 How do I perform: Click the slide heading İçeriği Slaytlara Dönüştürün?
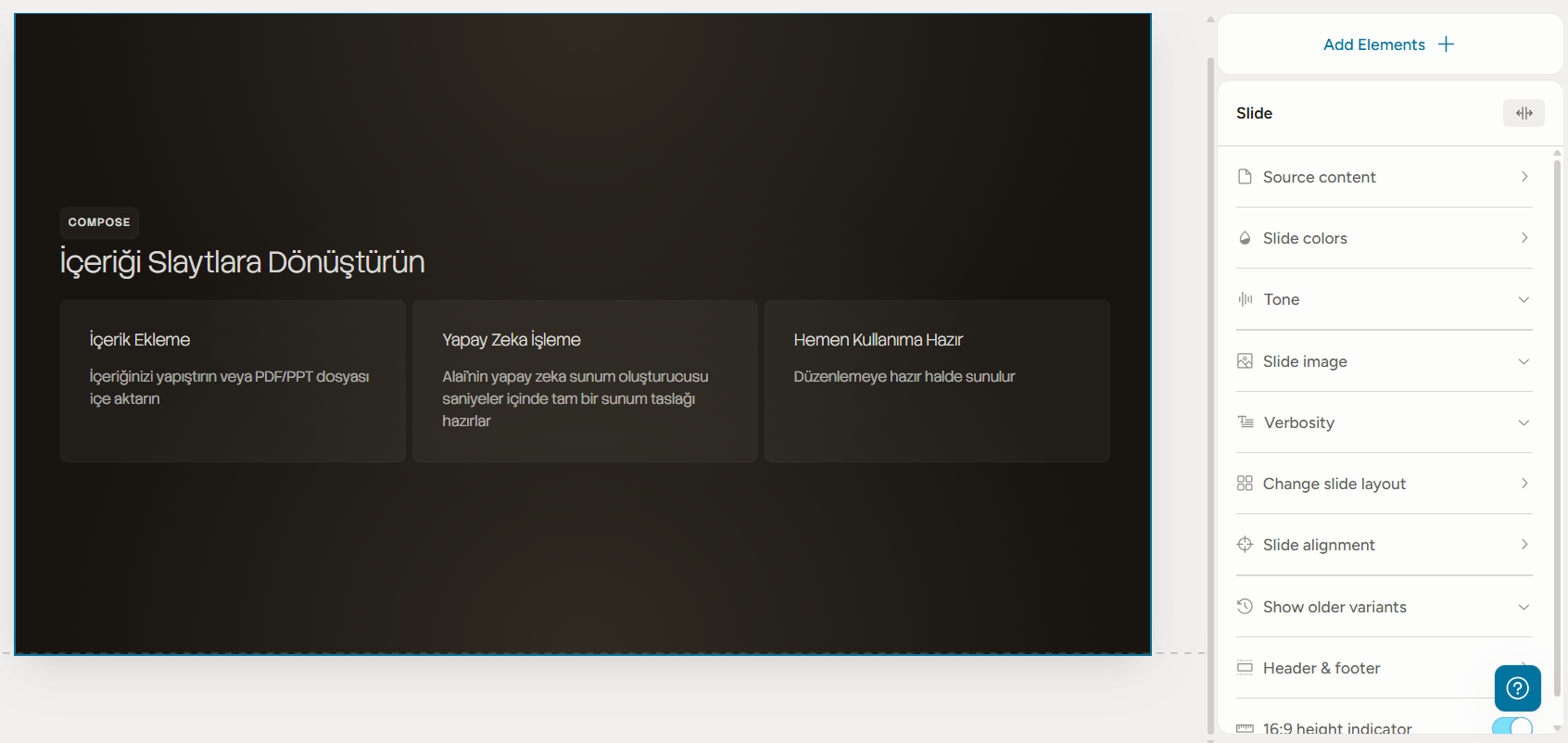[x=242, y=262]
